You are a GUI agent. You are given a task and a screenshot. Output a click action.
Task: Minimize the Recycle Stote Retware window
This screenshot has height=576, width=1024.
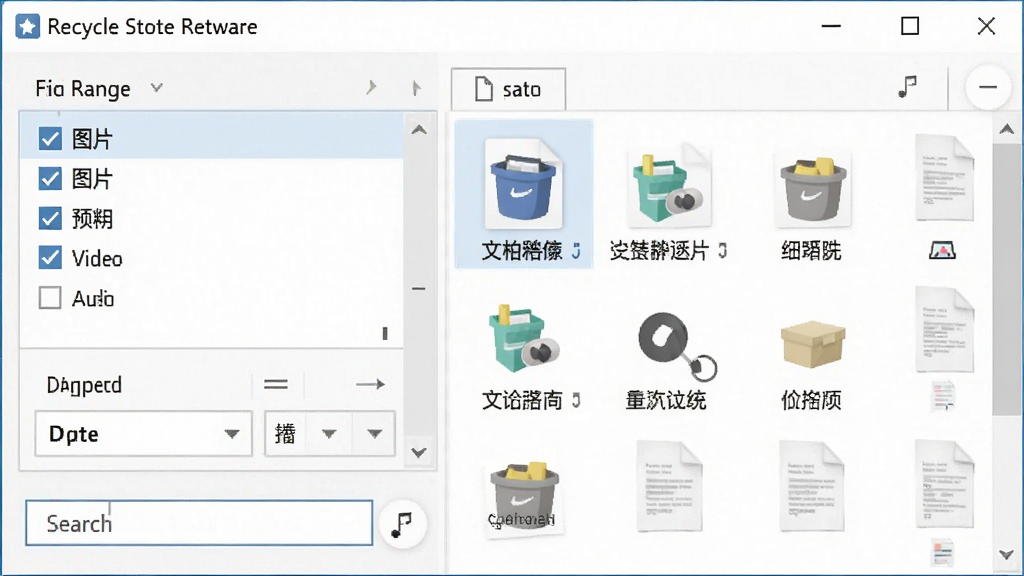[x=831, y=26]
